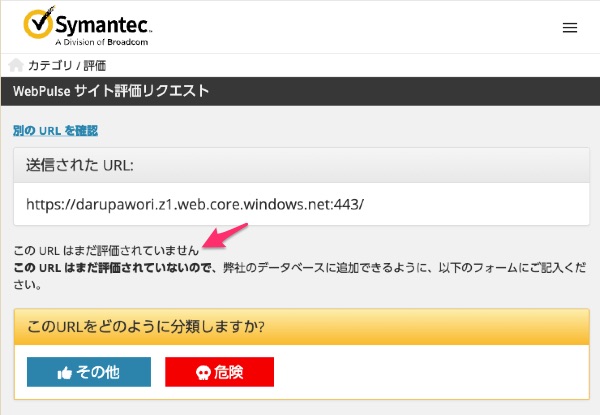This screenshot has width=600, height=415.
Task: Select the 評価 breadcrumb item
Action: click(95, 65)
